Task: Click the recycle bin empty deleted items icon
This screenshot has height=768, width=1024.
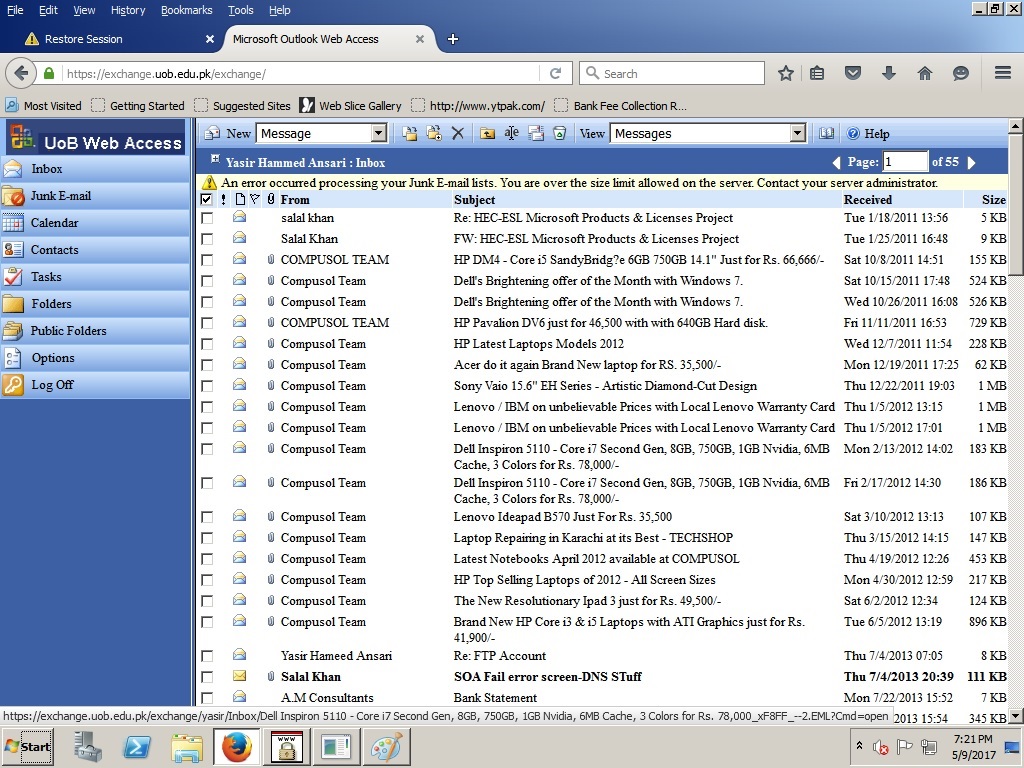Action: click(560, 133)
